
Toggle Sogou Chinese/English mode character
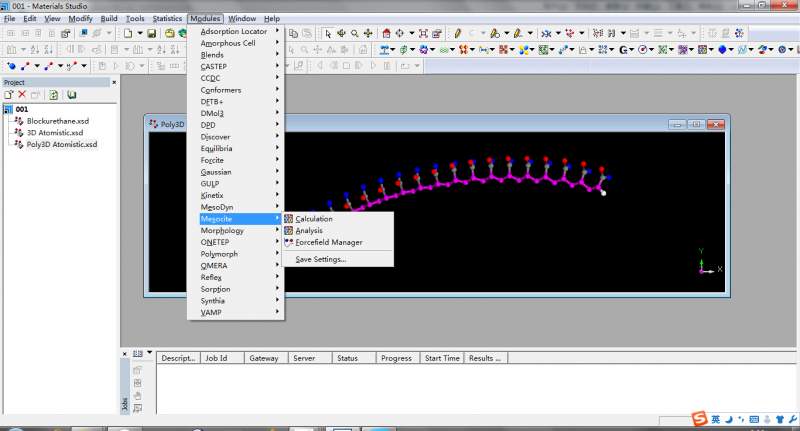pos(715,419)
